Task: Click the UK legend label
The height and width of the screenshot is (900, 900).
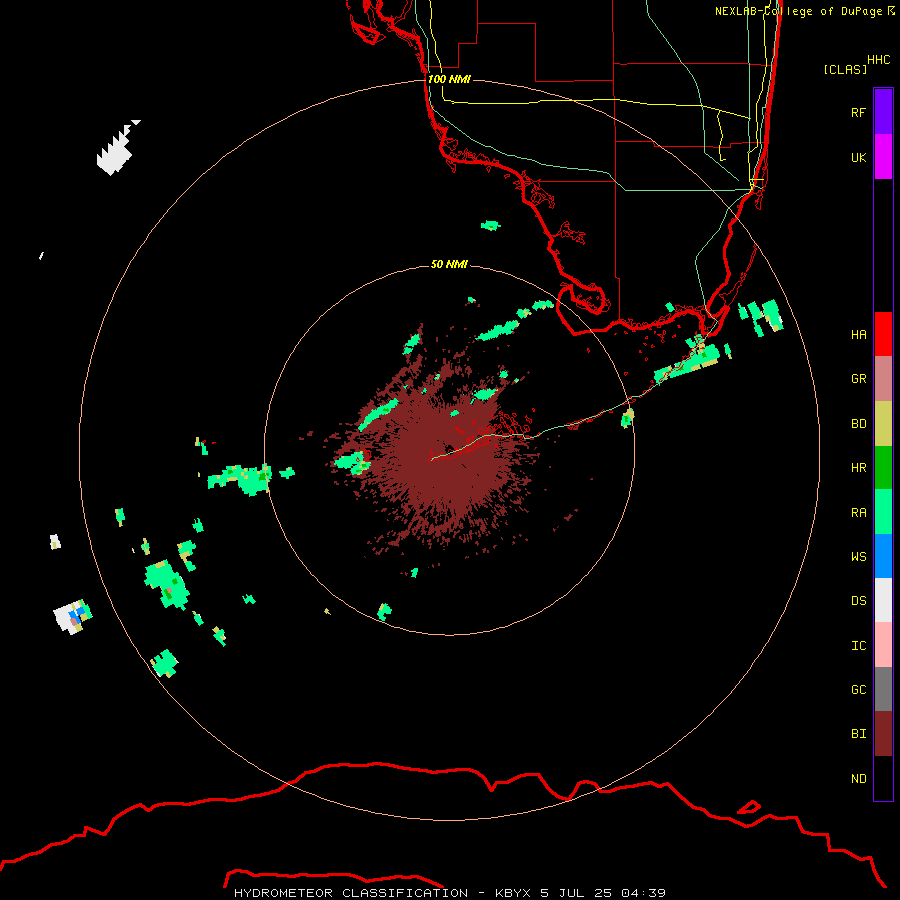Action: pos(858,157)
